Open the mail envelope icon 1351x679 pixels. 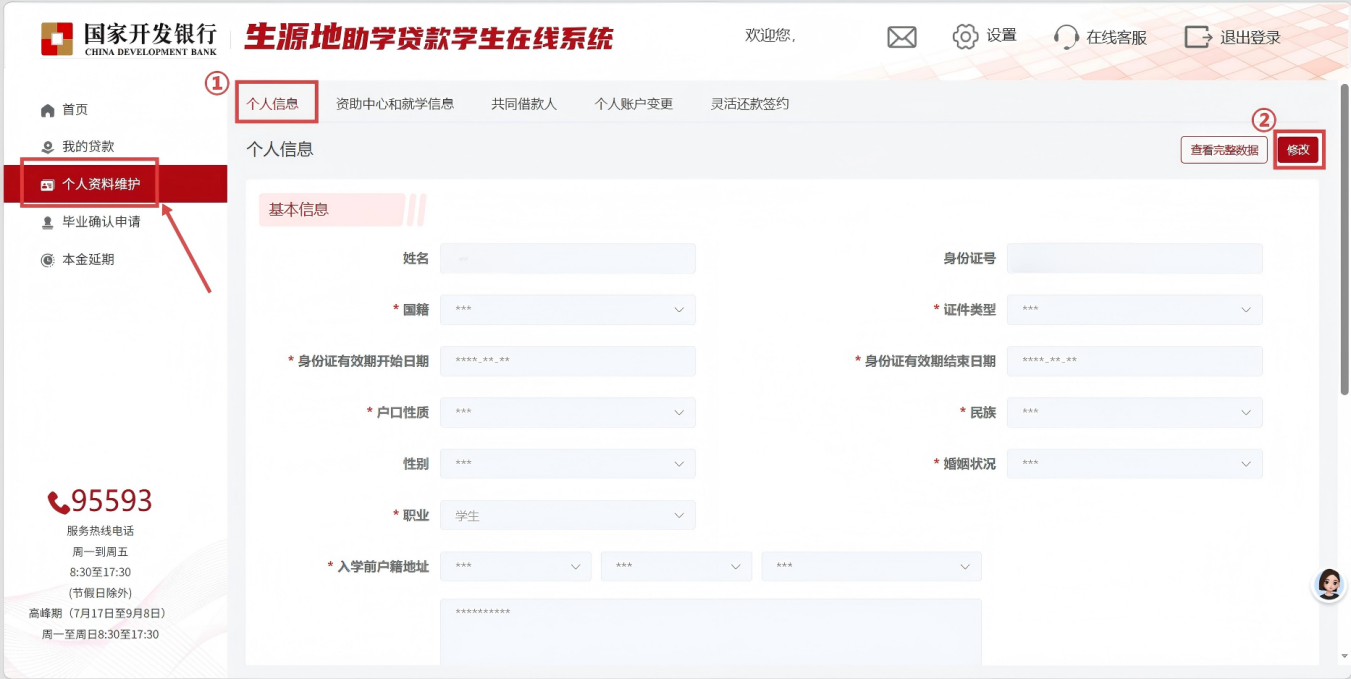coord(902,37)
